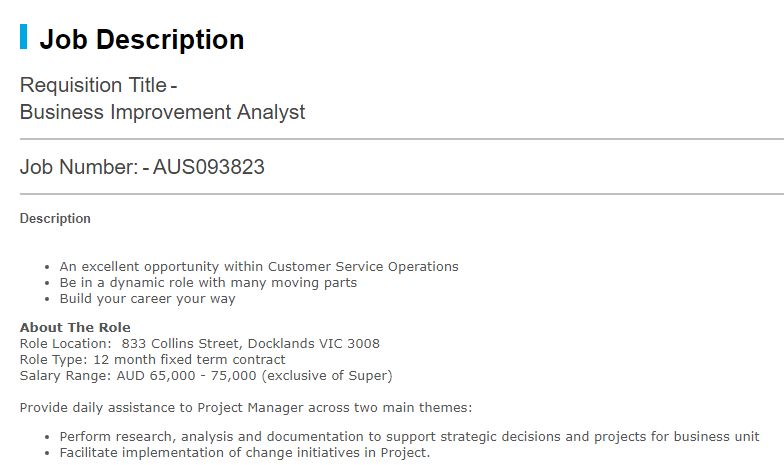Click the blue bar beside Job Description
The image size is (784, 465).
tap(24, 36)
